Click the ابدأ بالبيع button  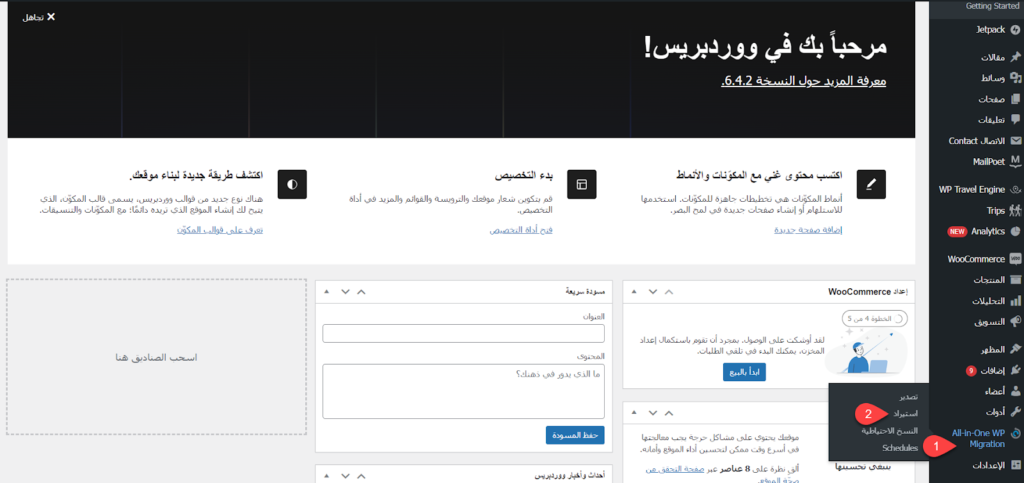pos(744,372)
